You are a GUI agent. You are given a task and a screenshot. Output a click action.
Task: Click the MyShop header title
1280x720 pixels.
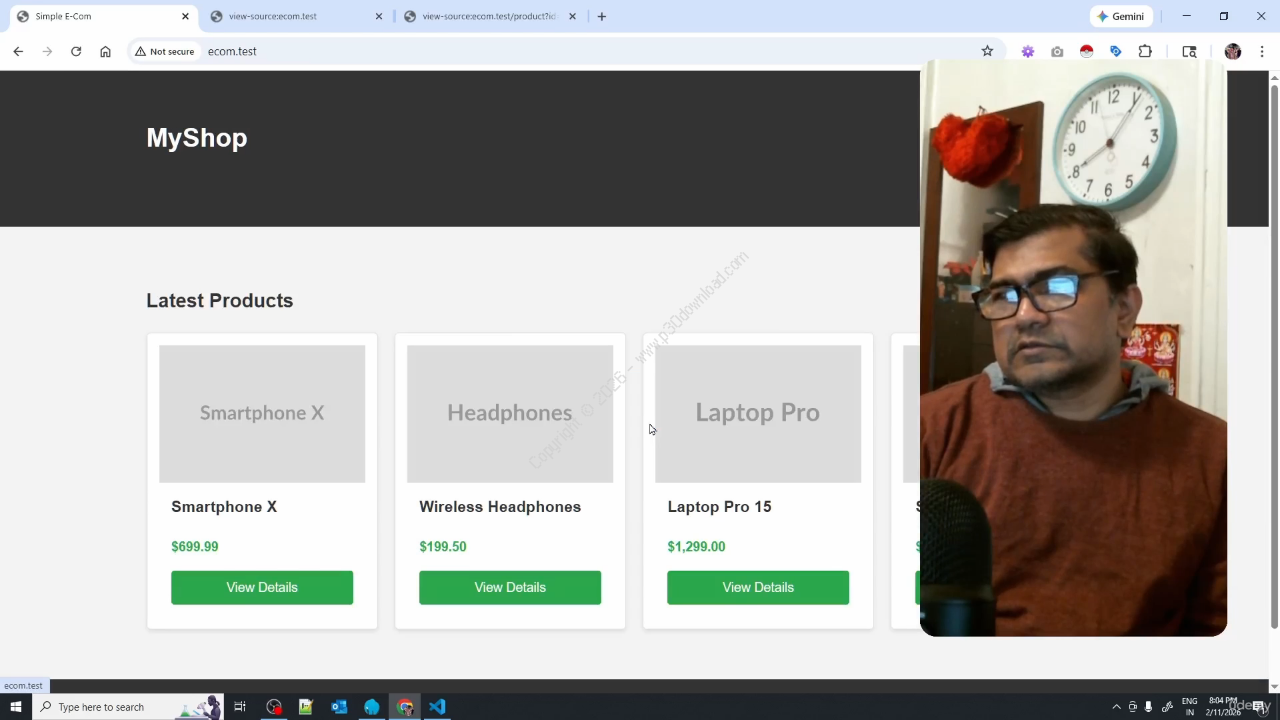coord(197,138)
